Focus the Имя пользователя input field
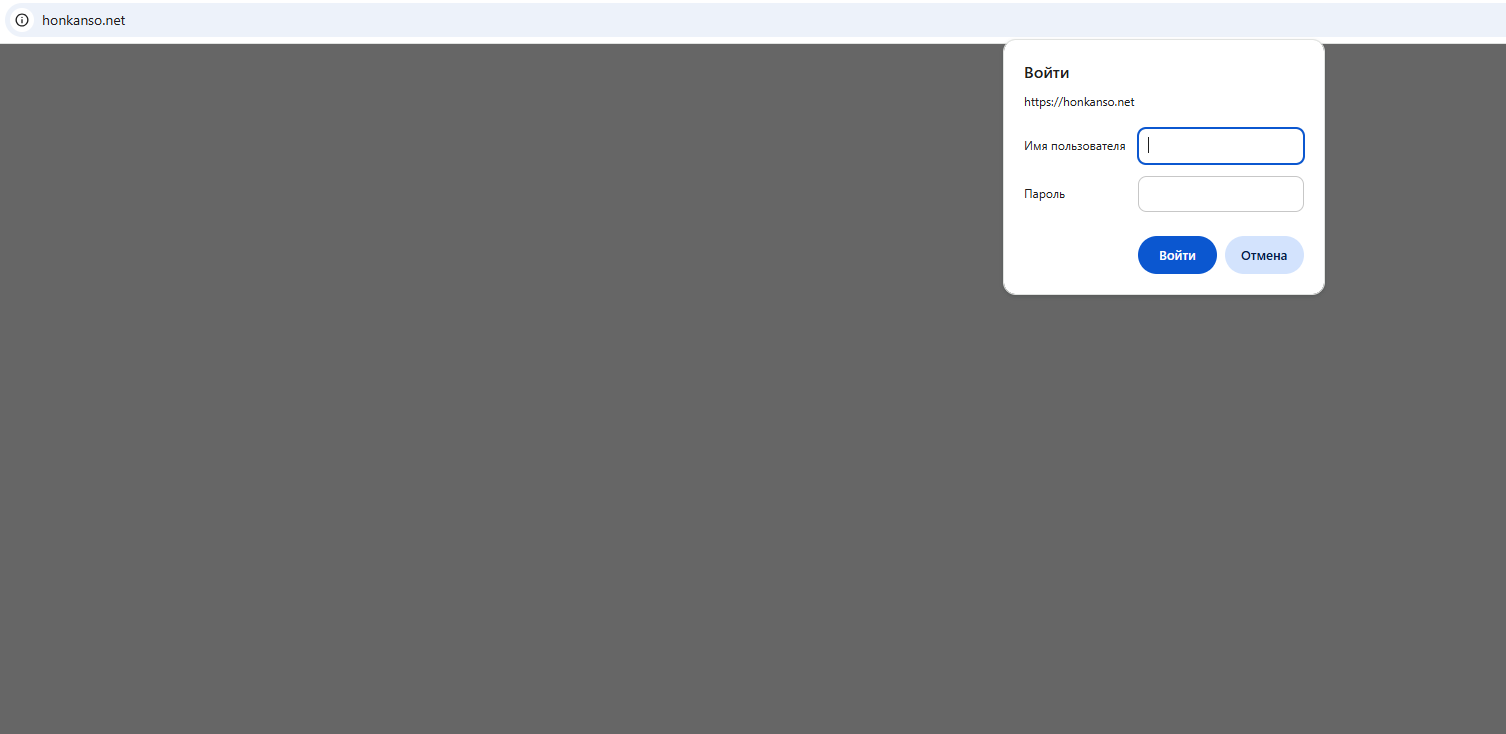 tap(1220, 146)
